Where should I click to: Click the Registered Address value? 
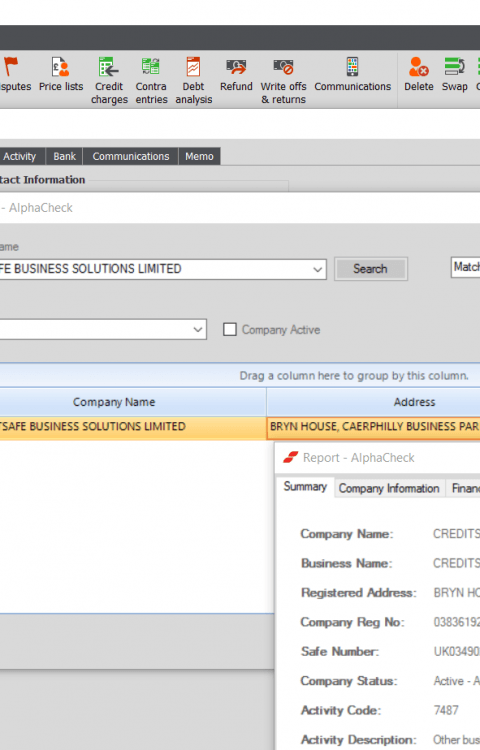[457, 593]
